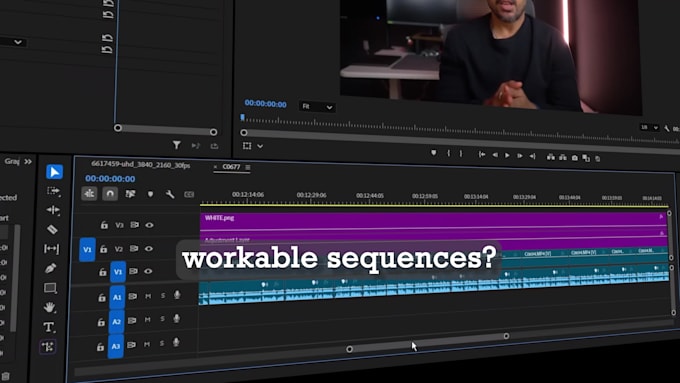Image resolution: width=680 pixels, height=383 pixels.
Task: Open timeline display settings wrench
Action: pos(170,194)
